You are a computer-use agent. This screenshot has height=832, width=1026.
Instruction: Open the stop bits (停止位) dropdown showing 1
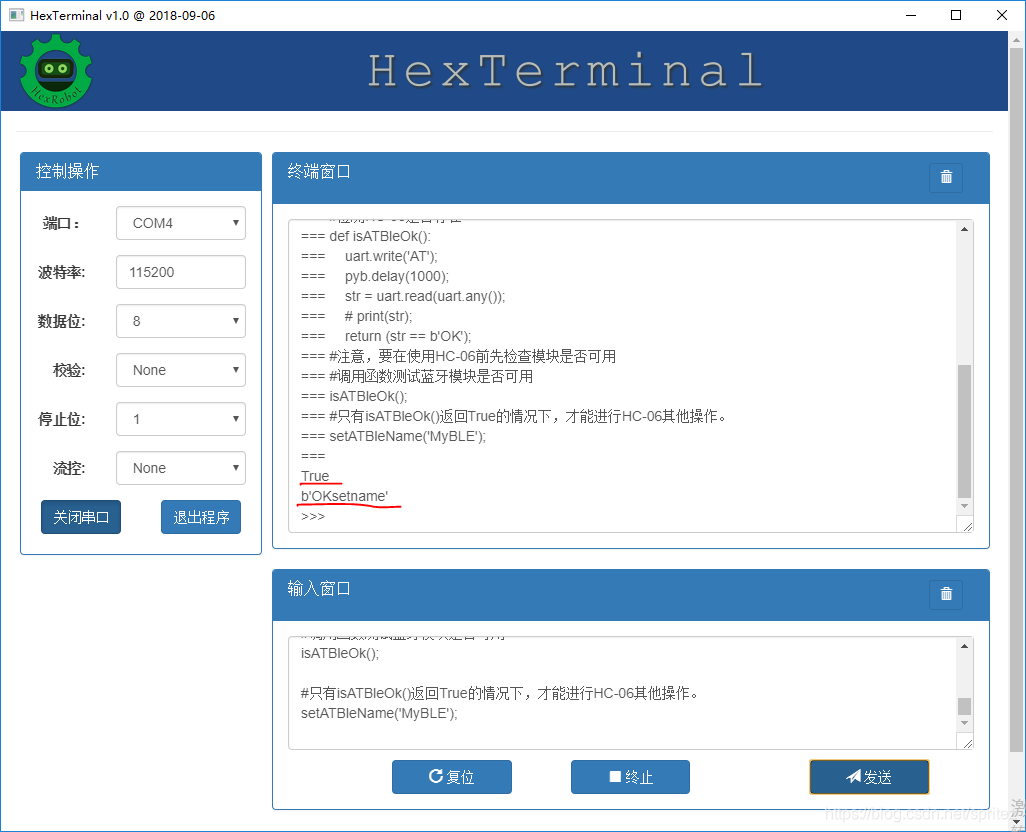click(181, 419)
